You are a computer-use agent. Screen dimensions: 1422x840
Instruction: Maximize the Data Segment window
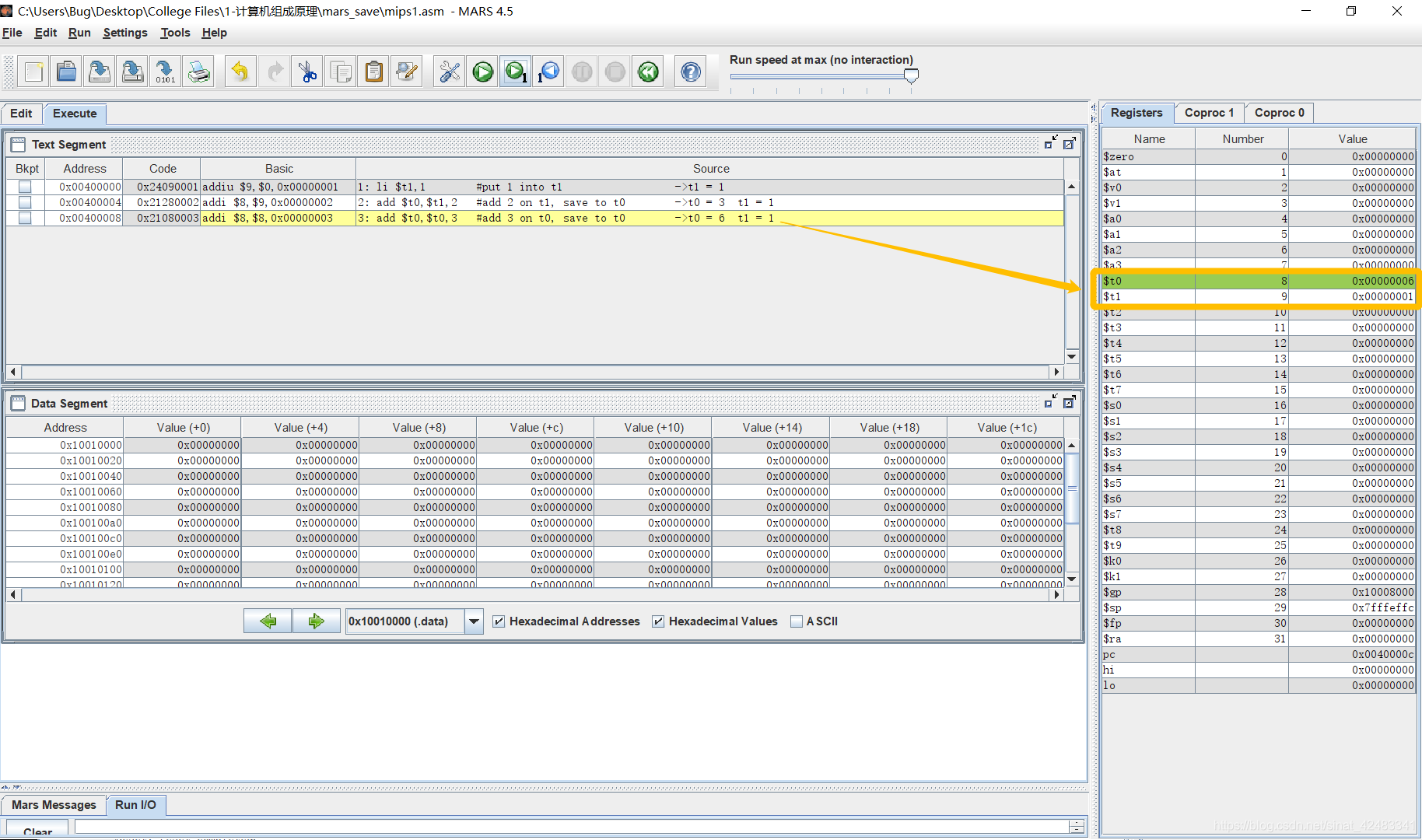coord(1070,402)
